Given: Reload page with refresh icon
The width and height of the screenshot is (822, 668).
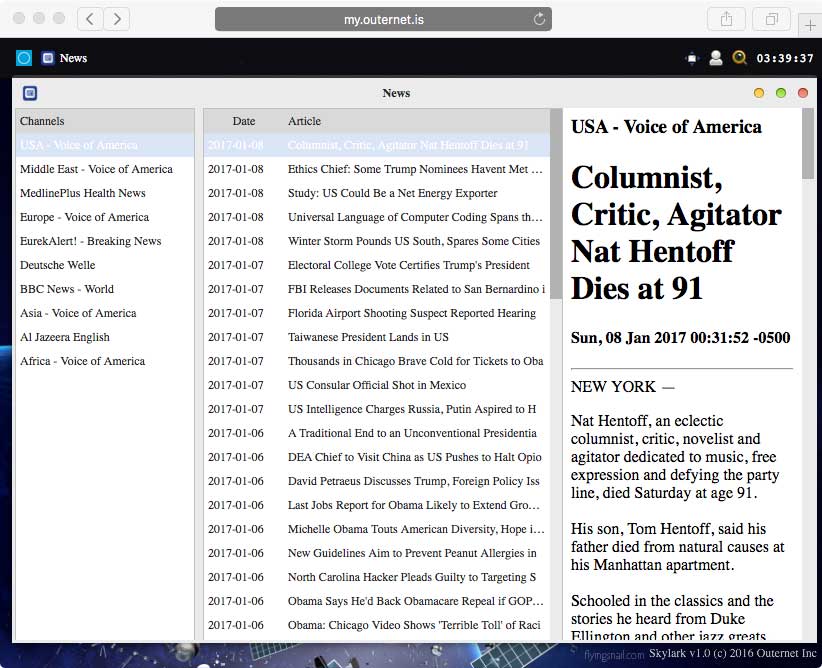Looking at the screenshot, I should pos(539,19).
